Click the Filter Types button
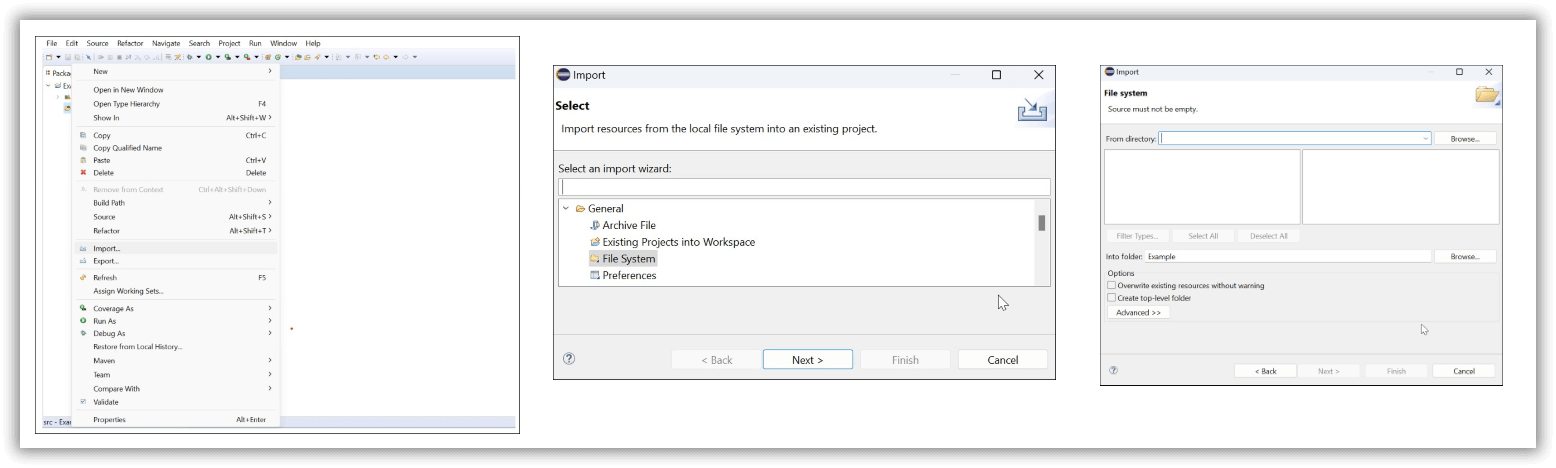 tap(1137, 236)
